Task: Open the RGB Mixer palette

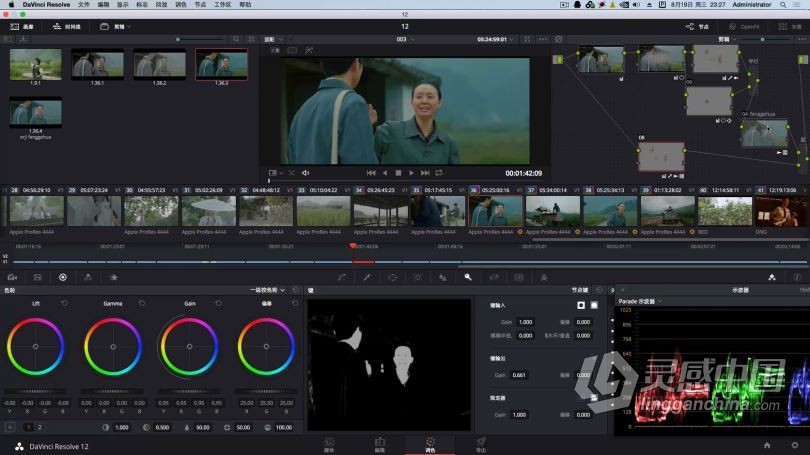Action: click(88, 277)
